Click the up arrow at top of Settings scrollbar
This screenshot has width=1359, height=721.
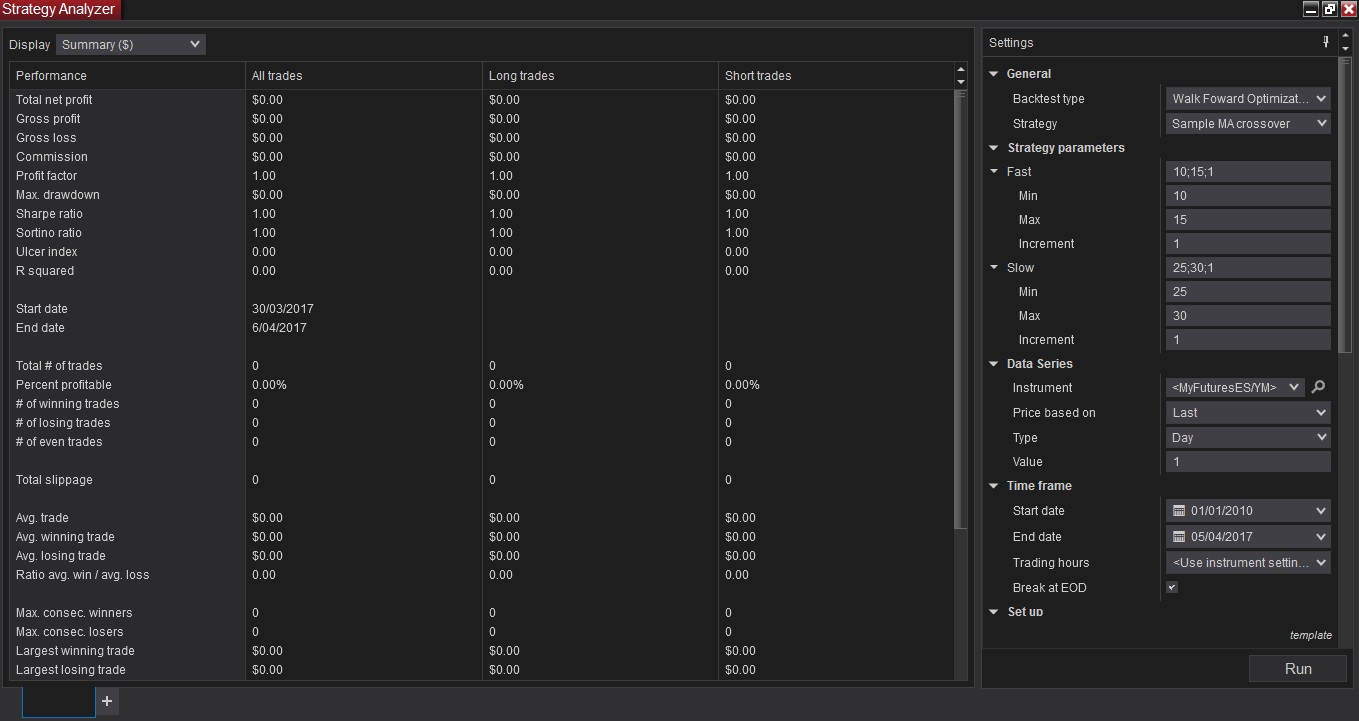(x=1345, y=36)
